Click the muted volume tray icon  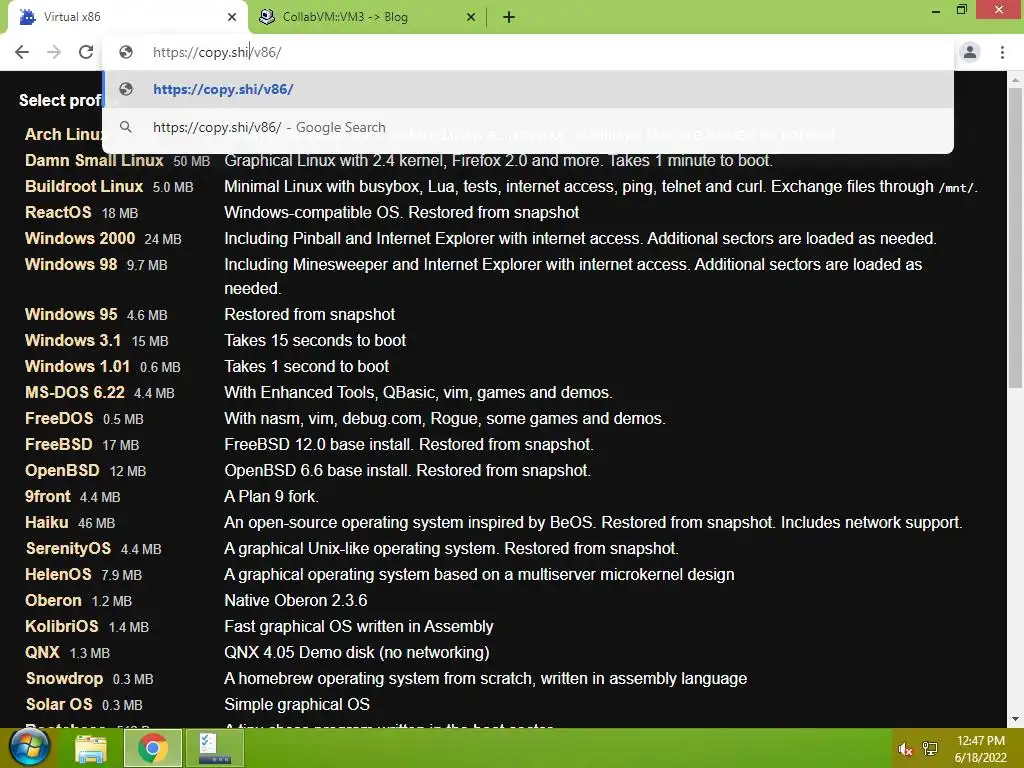click(904, 749)
